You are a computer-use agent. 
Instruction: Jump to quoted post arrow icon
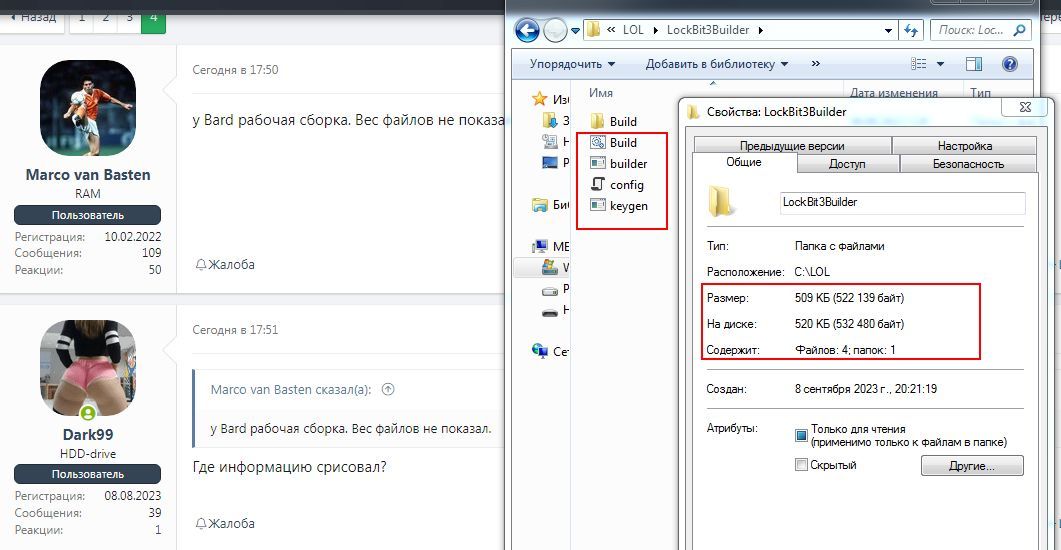[388, 389]
